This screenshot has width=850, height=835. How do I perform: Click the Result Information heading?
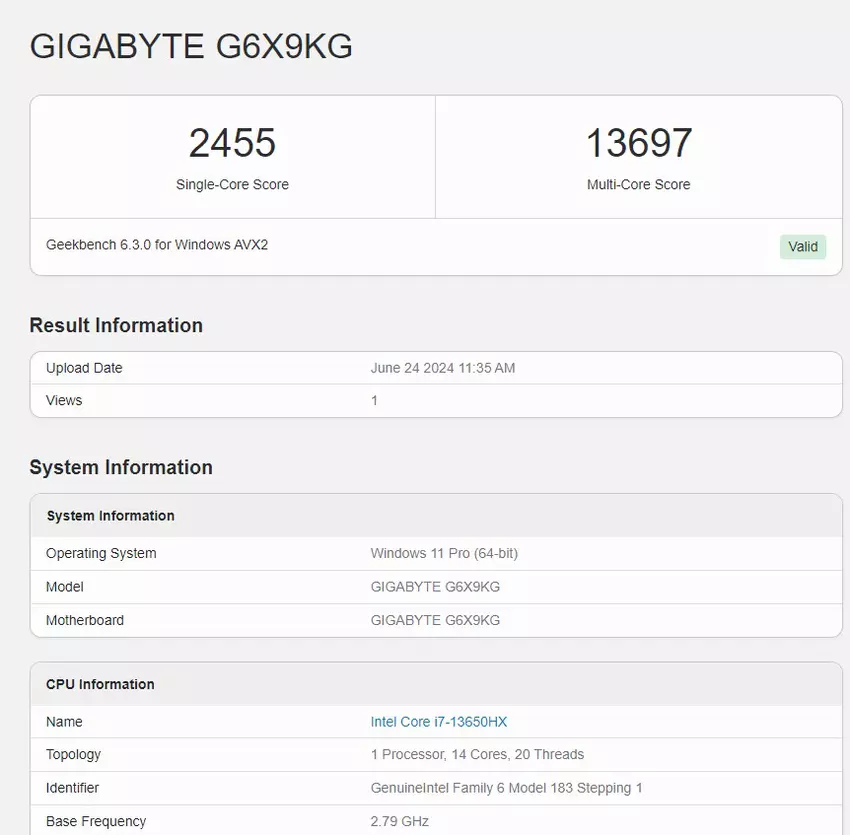pos(116,325)
